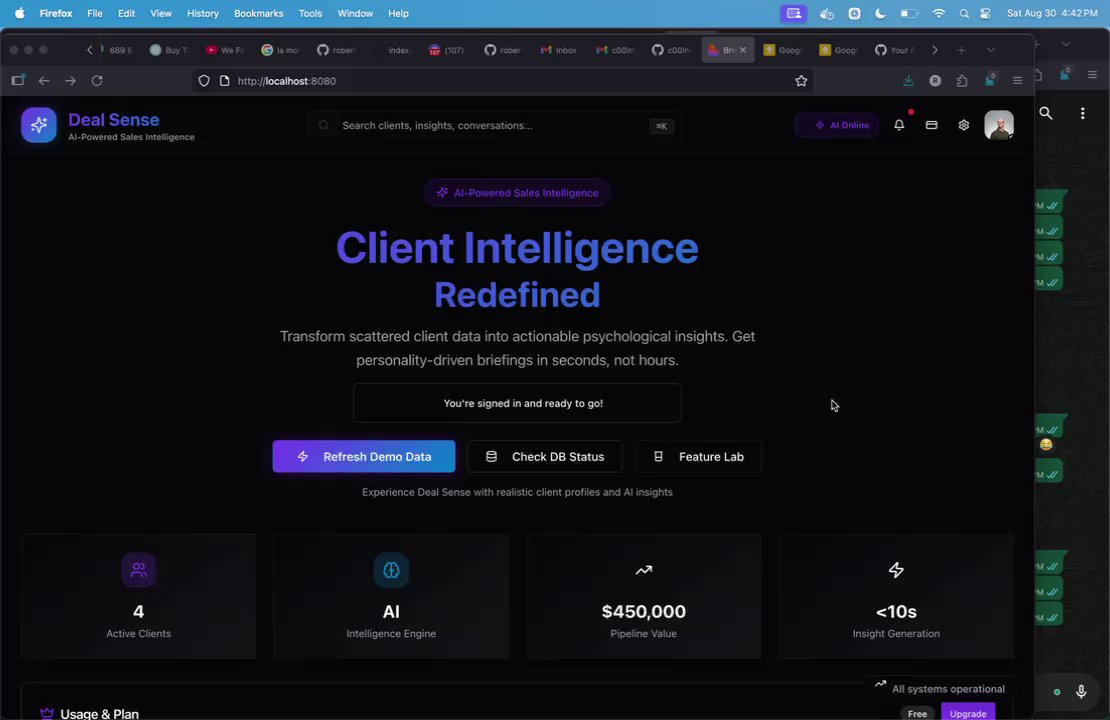Click the All systems operational status

pos(939,688)
